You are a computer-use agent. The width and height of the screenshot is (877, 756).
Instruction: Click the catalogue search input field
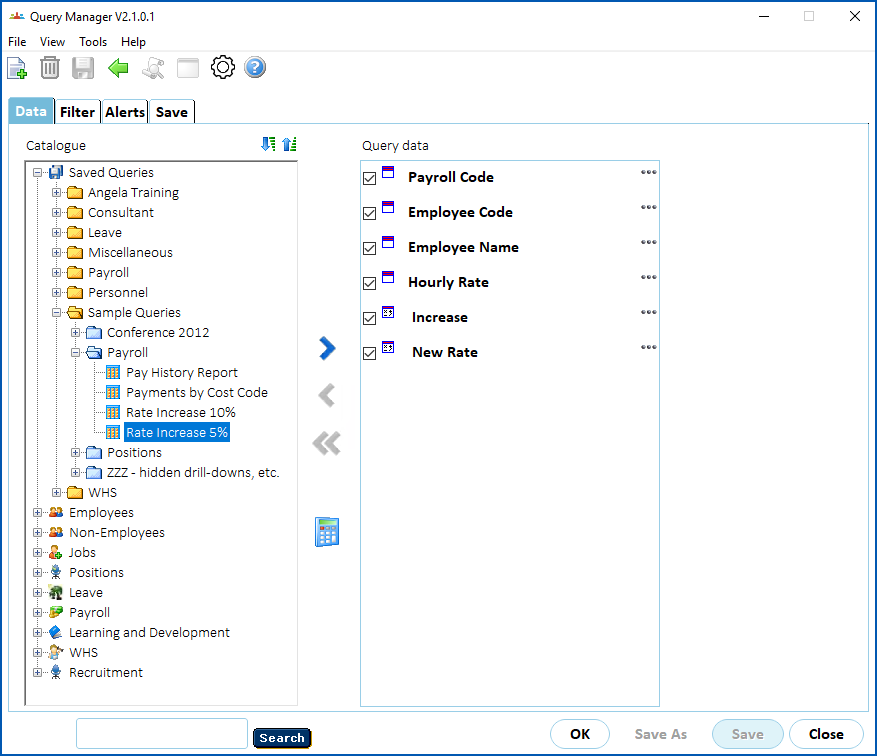click(x=162, y=734)
